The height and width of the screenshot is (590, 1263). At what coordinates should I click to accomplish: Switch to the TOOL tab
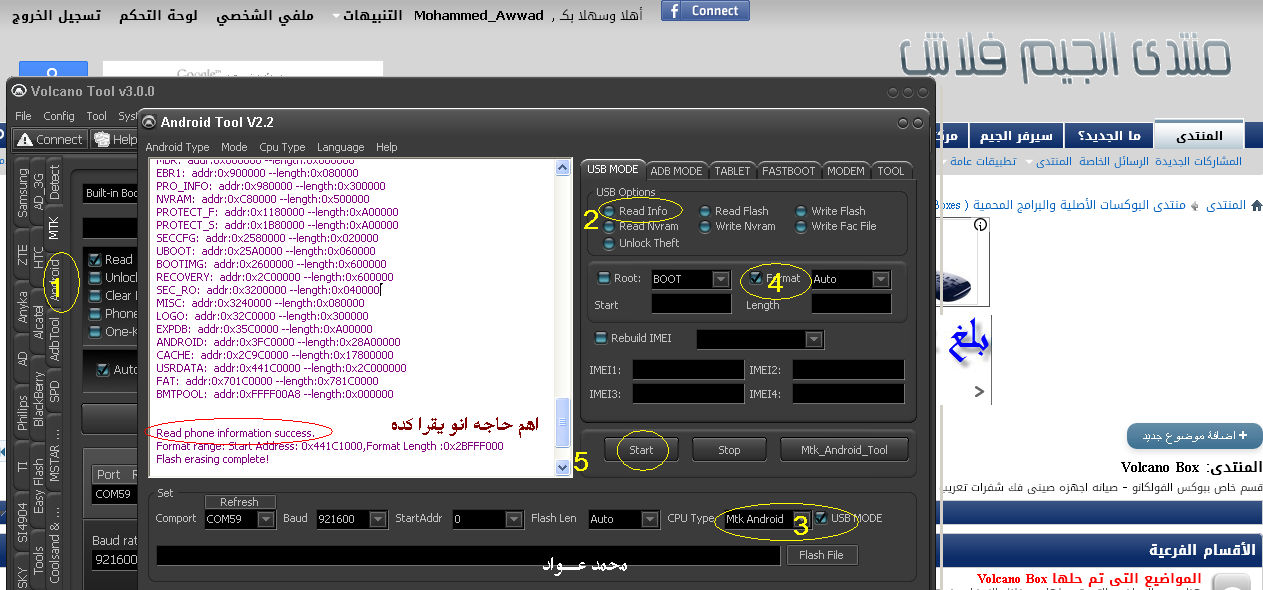pos(891,171)
